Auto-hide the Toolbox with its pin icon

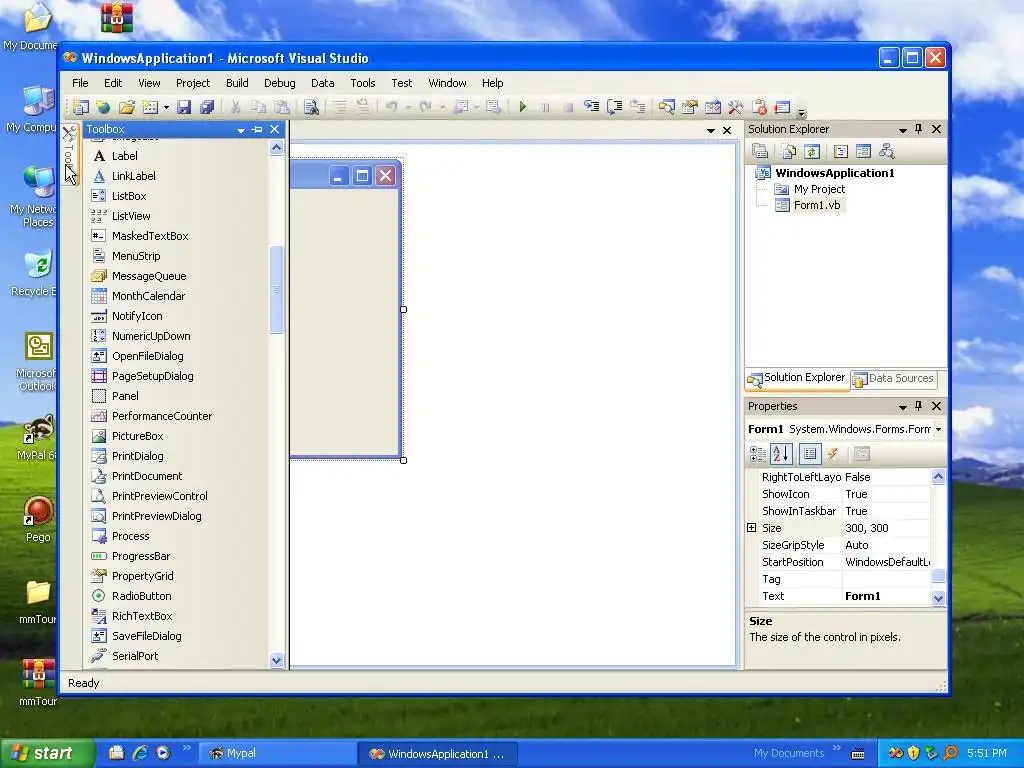click(257, 129)
